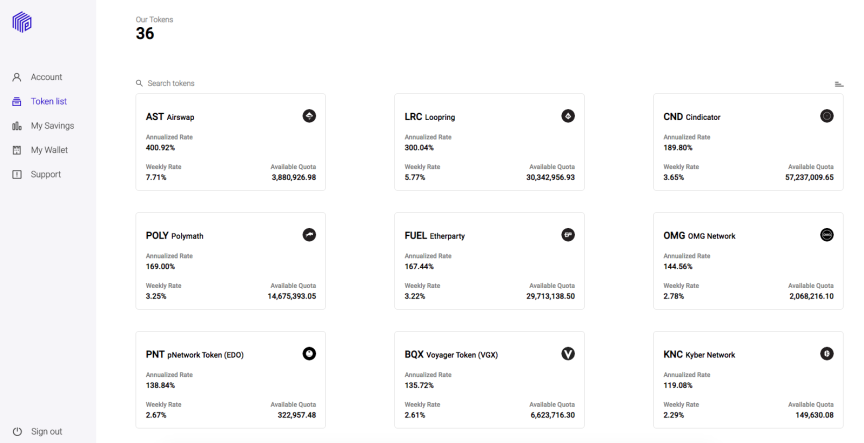Focus the Search tokens field

(x=171, y=83)
